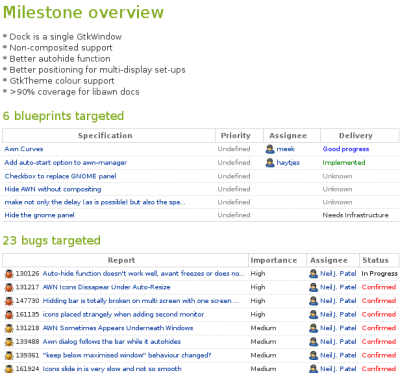Click assignee person icon in bug 130126 row

[x=313, y=274]
